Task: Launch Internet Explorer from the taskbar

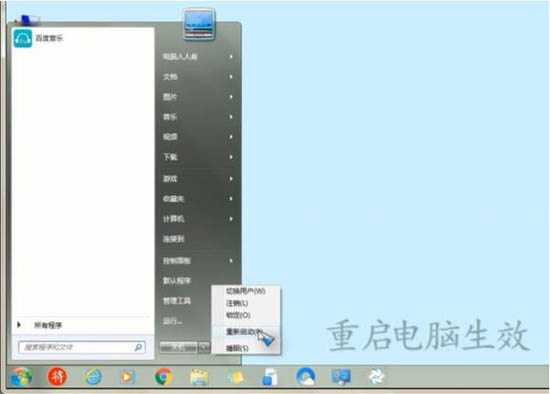Action: click(93, 377)
